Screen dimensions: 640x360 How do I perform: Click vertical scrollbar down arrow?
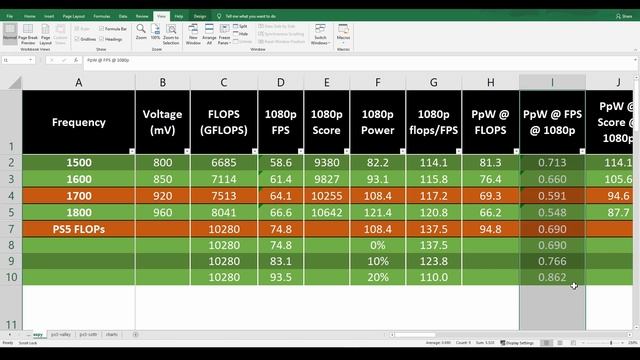point(636,327)
